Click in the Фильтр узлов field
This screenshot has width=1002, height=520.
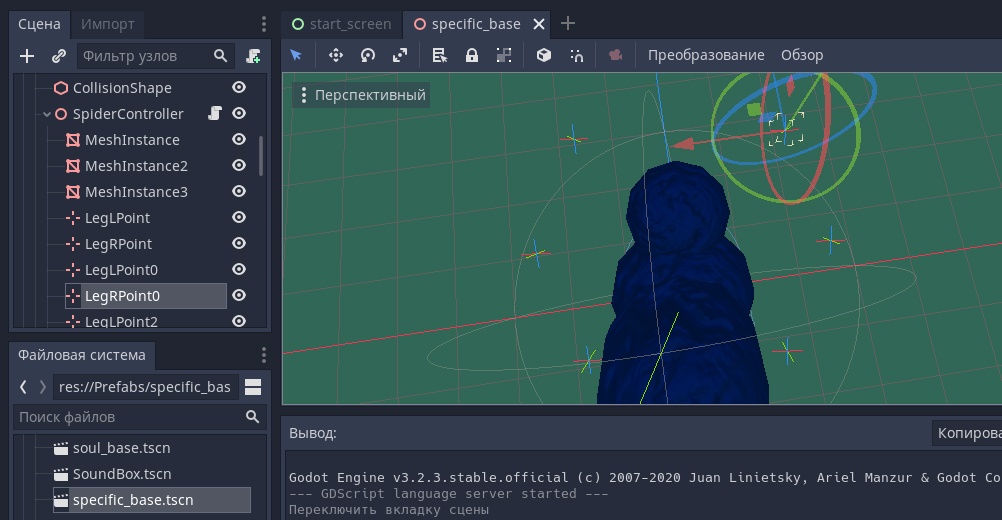pyautogui.click(x=155, y=56)
